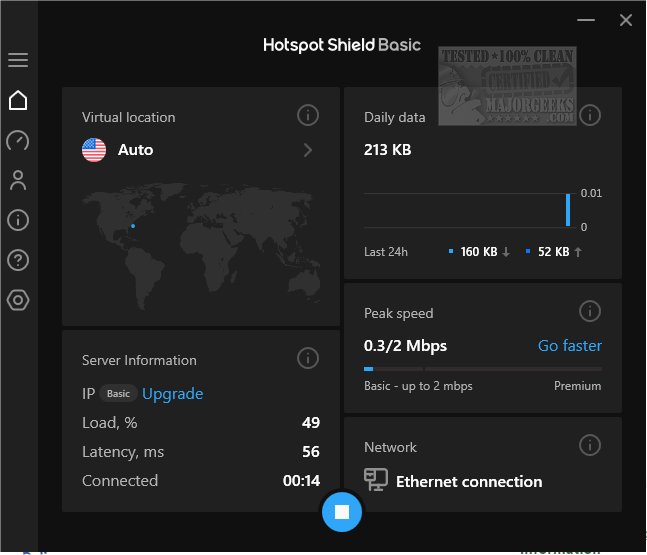Show info for Server Information panel
The width and height of the screenshot is (647, 555).
pyautogui.click(x=308, y=358)
